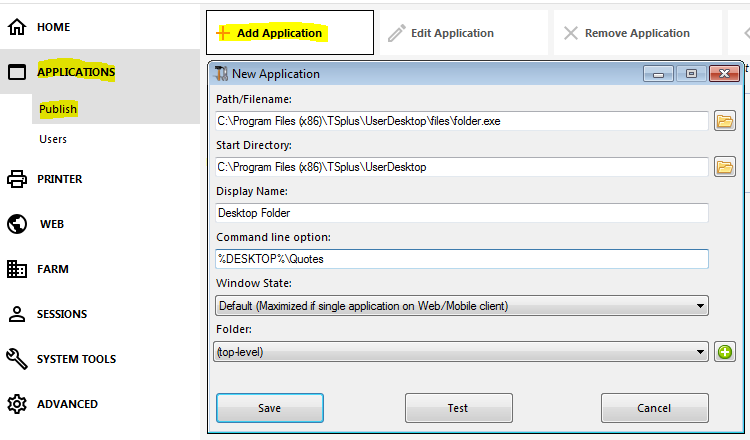
Task: Click the Sessions person icon
Action: 17,314
